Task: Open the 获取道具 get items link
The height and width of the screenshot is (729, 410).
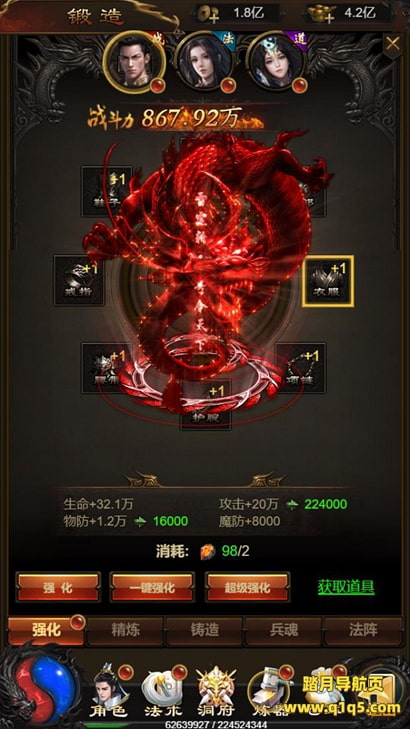Action: [346, 587]
